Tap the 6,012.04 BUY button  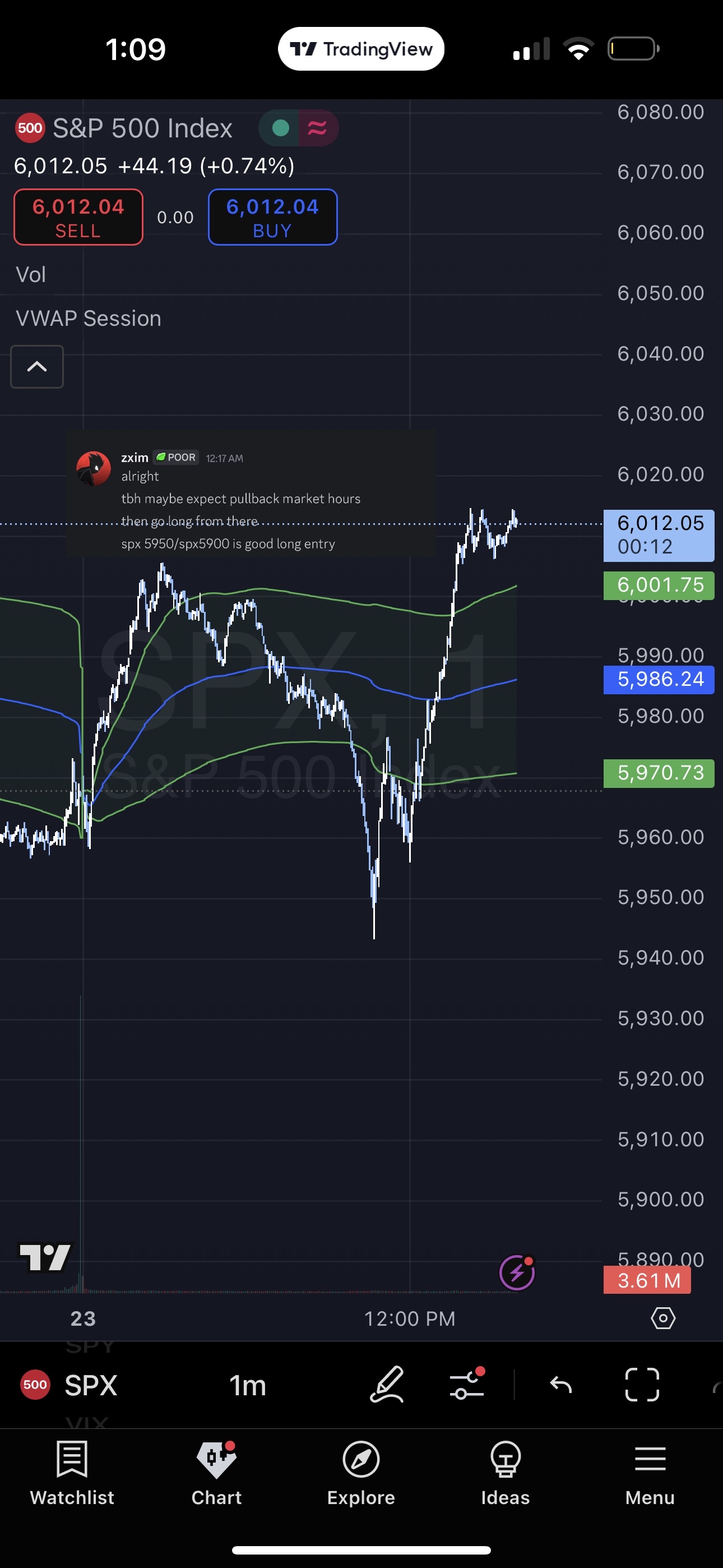pos(272,217)
